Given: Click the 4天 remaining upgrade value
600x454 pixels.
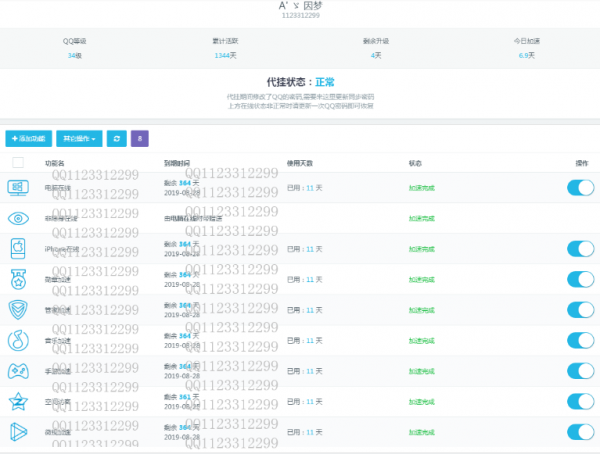Looking at the screenshot, I should pos(376,56).
